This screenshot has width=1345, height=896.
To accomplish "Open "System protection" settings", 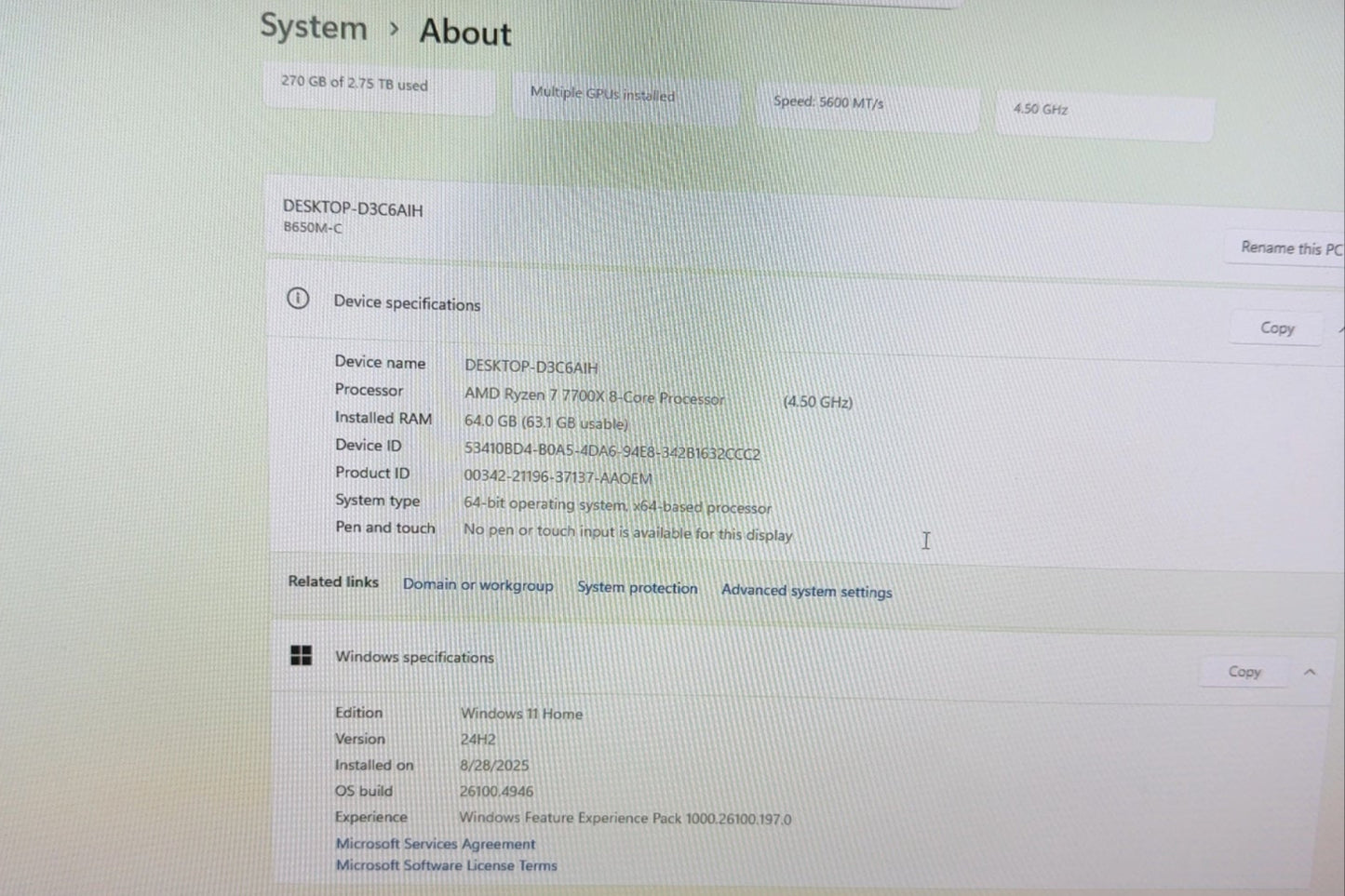I will coord(638,588).
